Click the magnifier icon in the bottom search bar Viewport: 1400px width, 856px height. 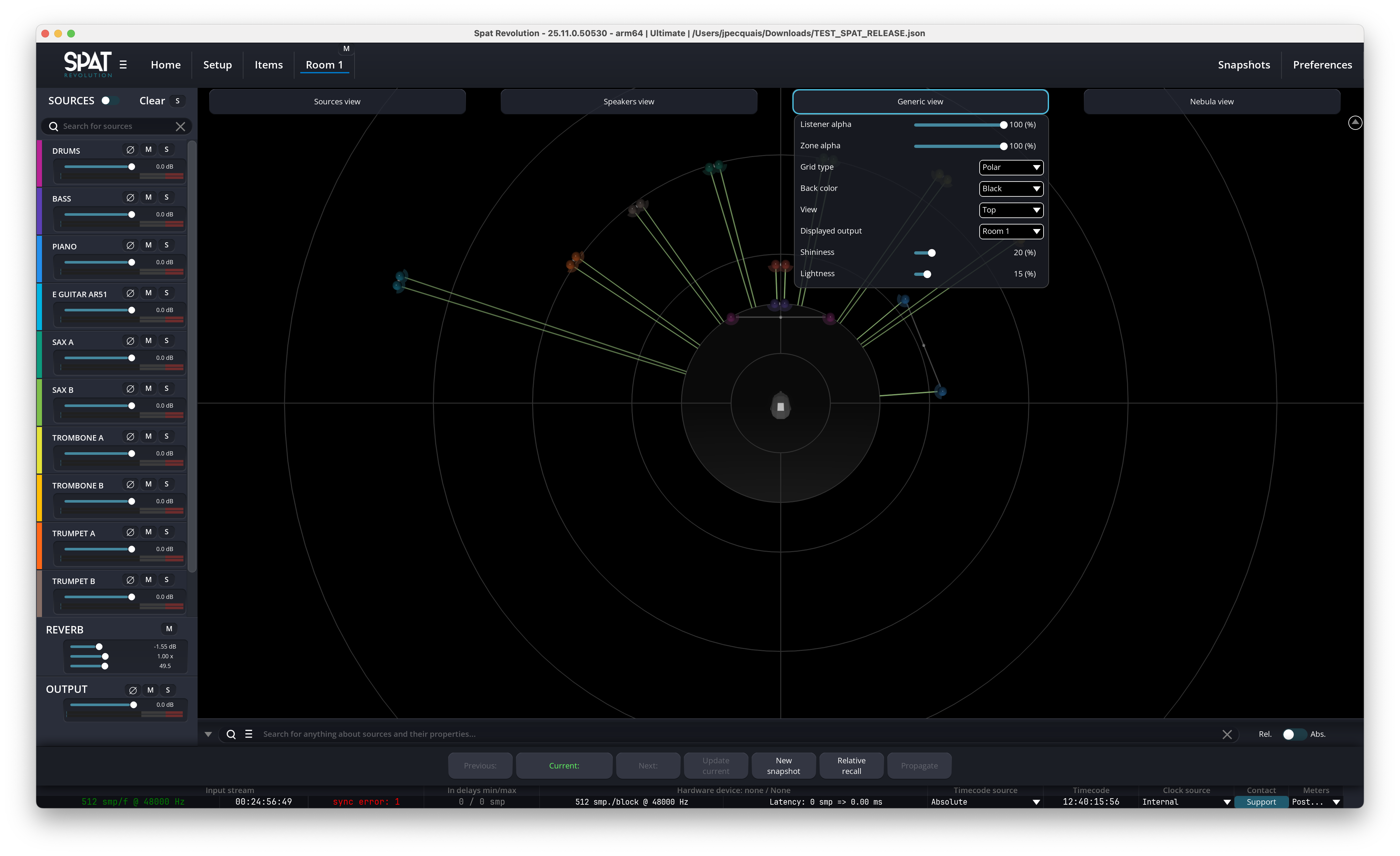tap(231, 734)
